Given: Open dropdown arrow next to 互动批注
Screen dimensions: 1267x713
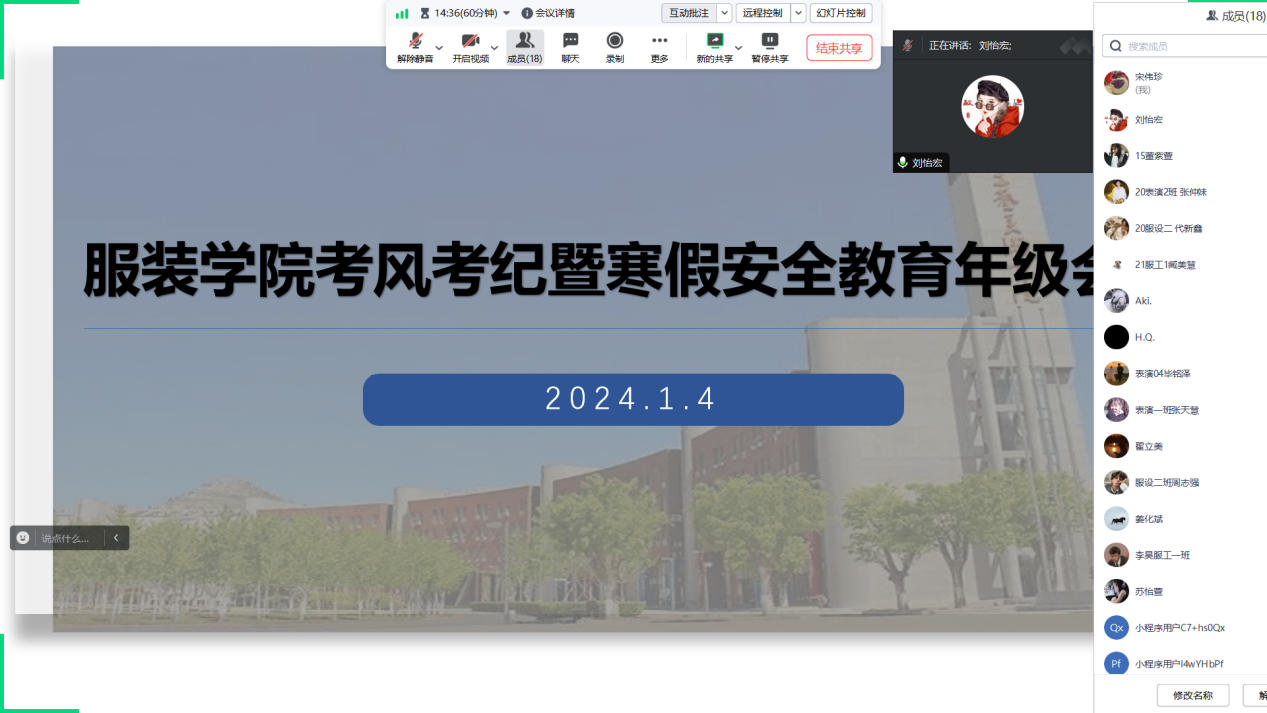Looking at the screenshot, I should click(725, 13).
